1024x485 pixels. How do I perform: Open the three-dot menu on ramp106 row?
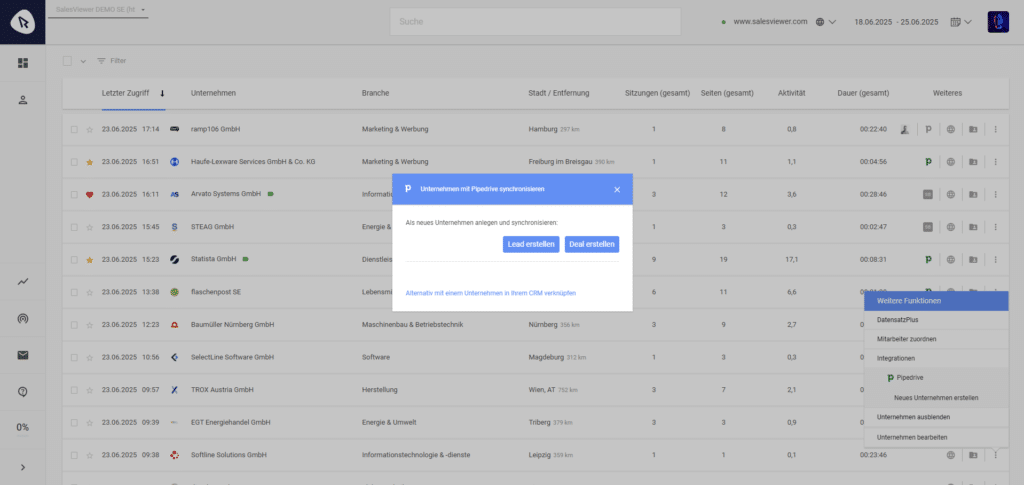[x=995, y=129]
